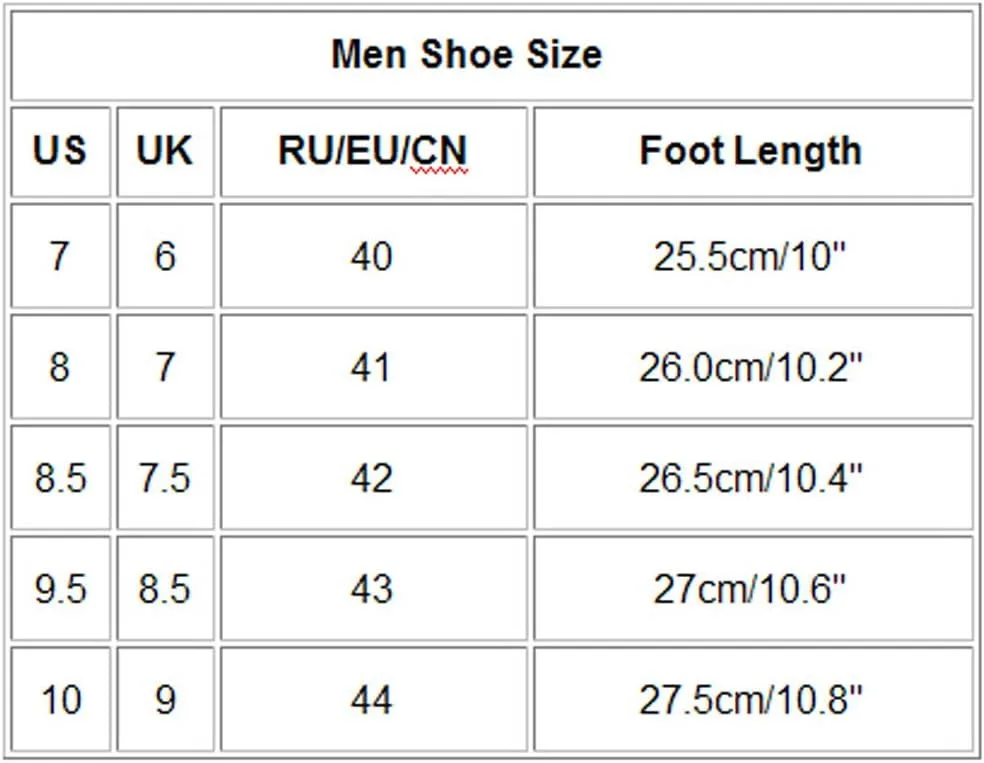Select the EU size 41 cell
This screenshot has width=984, height=763.
(x=373, y=367)
